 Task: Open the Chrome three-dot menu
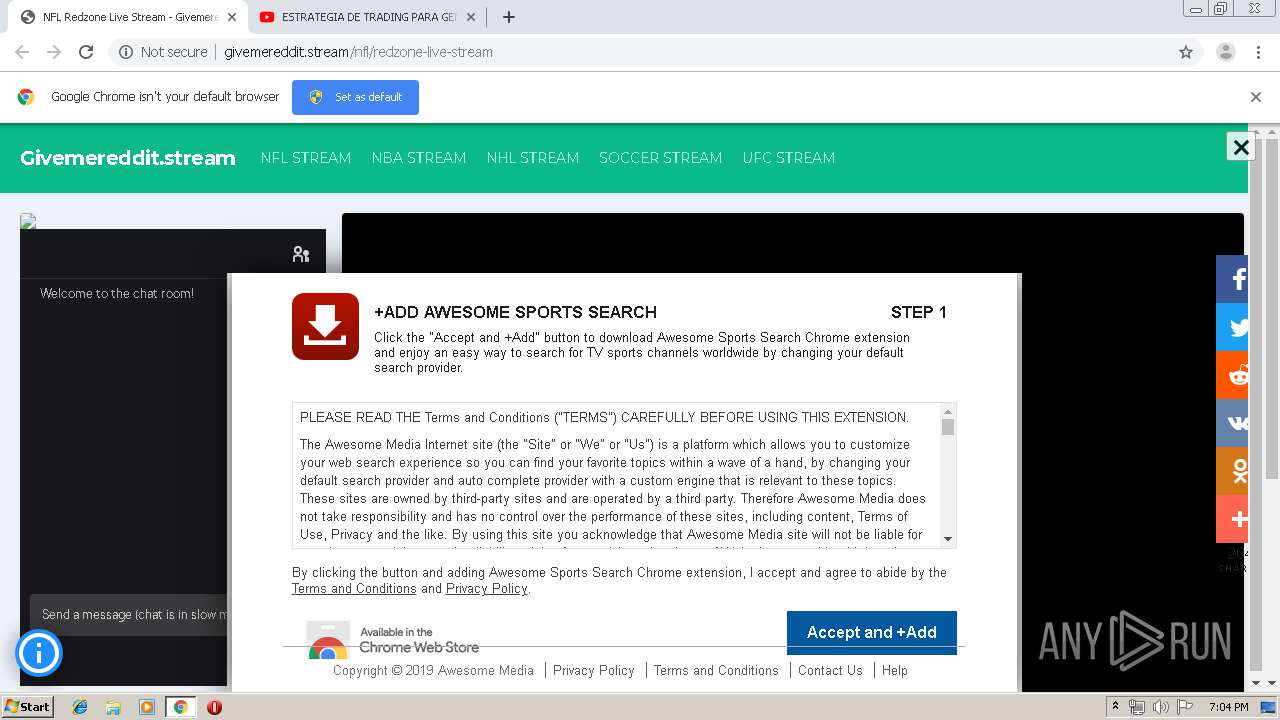point(1258,52)
